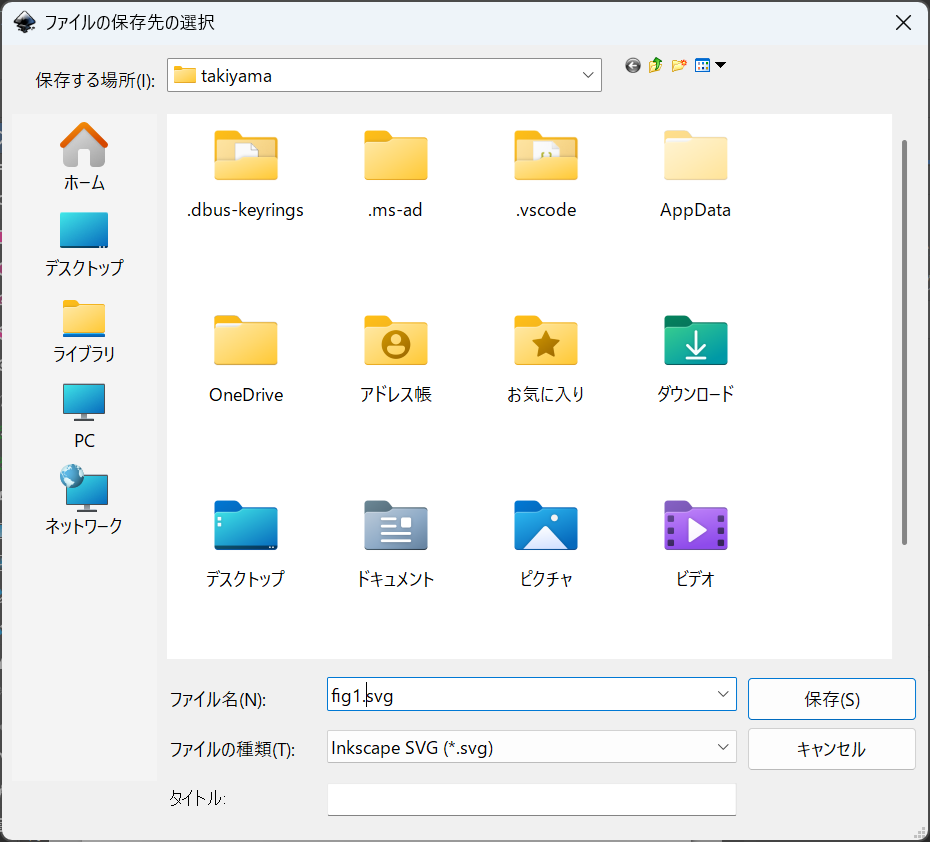Expand the 保存する場所 location dropdown

point(588,75)
